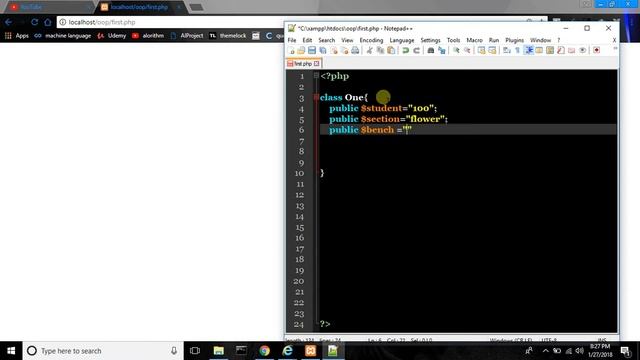Open the alorithm bookmark
Viewport: 640px width, 360px height.
coord(148,36)
